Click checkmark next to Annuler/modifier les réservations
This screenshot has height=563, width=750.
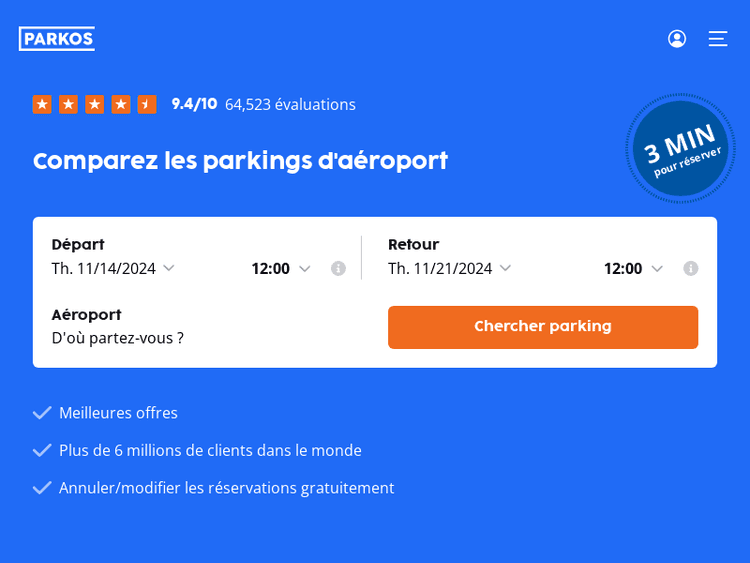pos(42,488)
